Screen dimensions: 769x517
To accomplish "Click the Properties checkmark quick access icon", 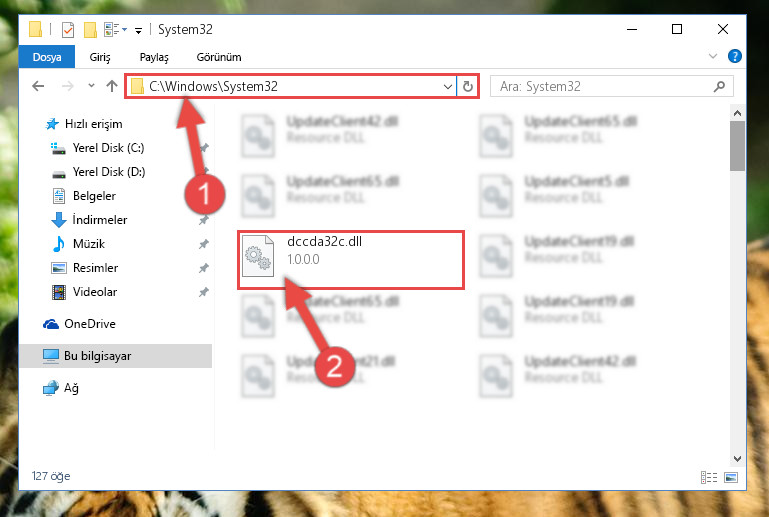I will click(68, 29).
